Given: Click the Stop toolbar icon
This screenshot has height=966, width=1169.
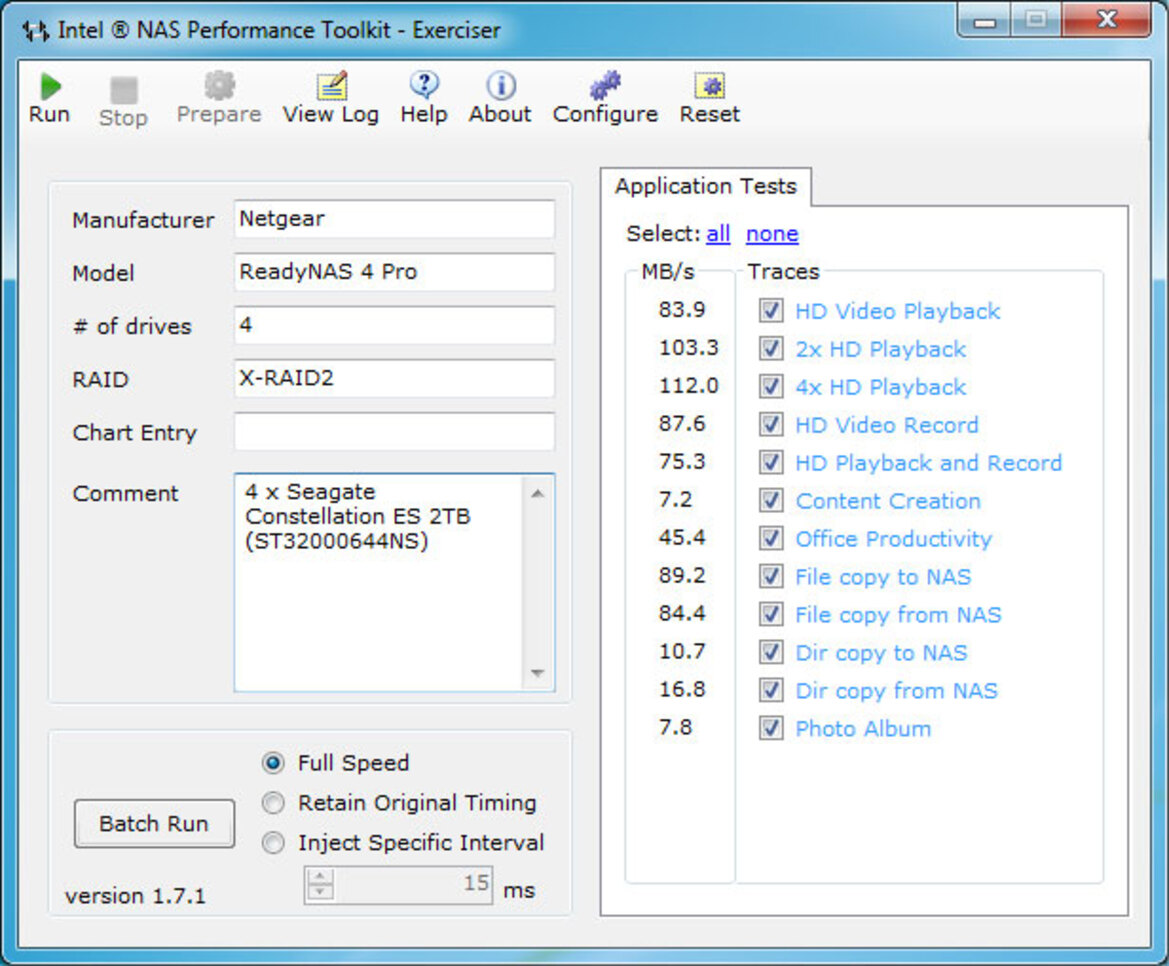Looking at the screenshot, I should click(x=124, y=90).
